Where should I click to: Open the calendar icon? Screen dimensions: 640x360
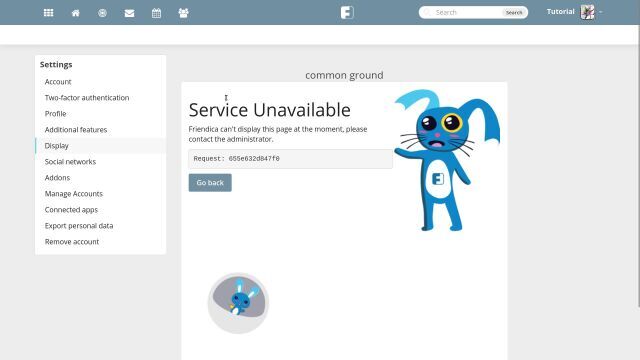tap(156, 13)
